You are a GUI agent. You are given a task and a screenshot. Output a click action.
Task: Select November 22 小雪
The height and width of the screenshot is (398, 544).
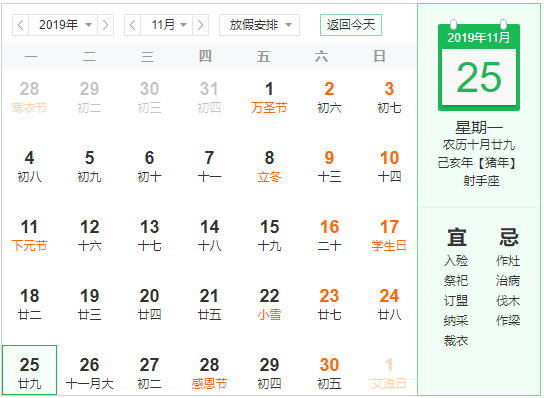coord(269,305)
